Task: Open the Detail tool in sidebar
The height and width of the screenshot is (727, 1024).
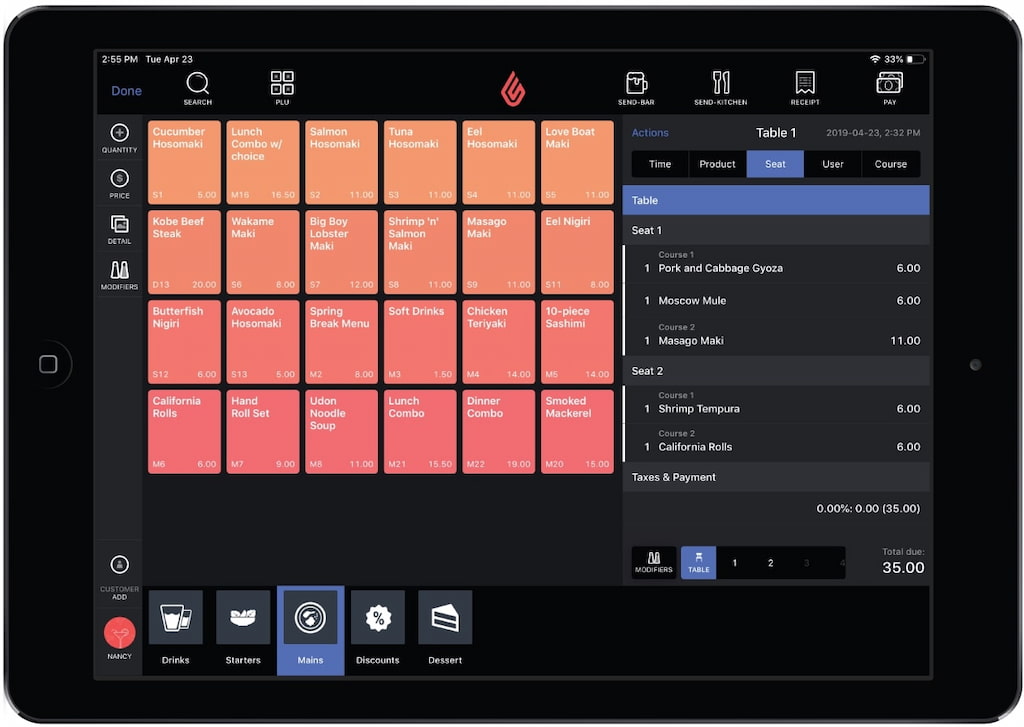Action: 120,230
